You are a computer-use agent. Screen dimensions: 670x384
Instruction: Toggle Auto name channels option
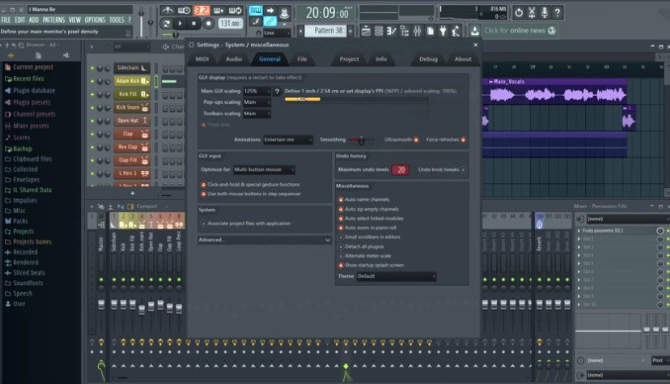[341, 199]
